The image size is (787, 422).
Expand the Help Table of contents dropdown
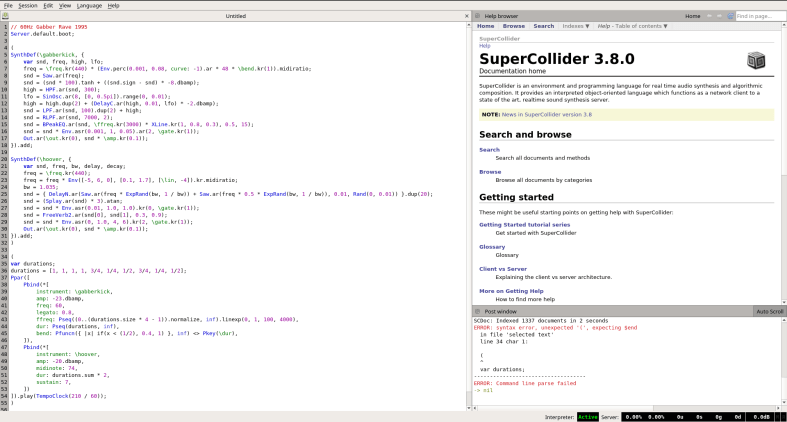click(x=631, y=26)
